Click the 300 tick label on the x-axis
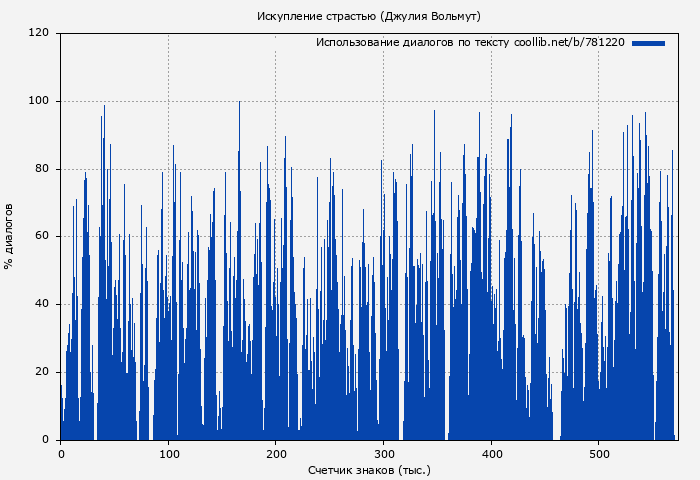 (x=383, y=454)
